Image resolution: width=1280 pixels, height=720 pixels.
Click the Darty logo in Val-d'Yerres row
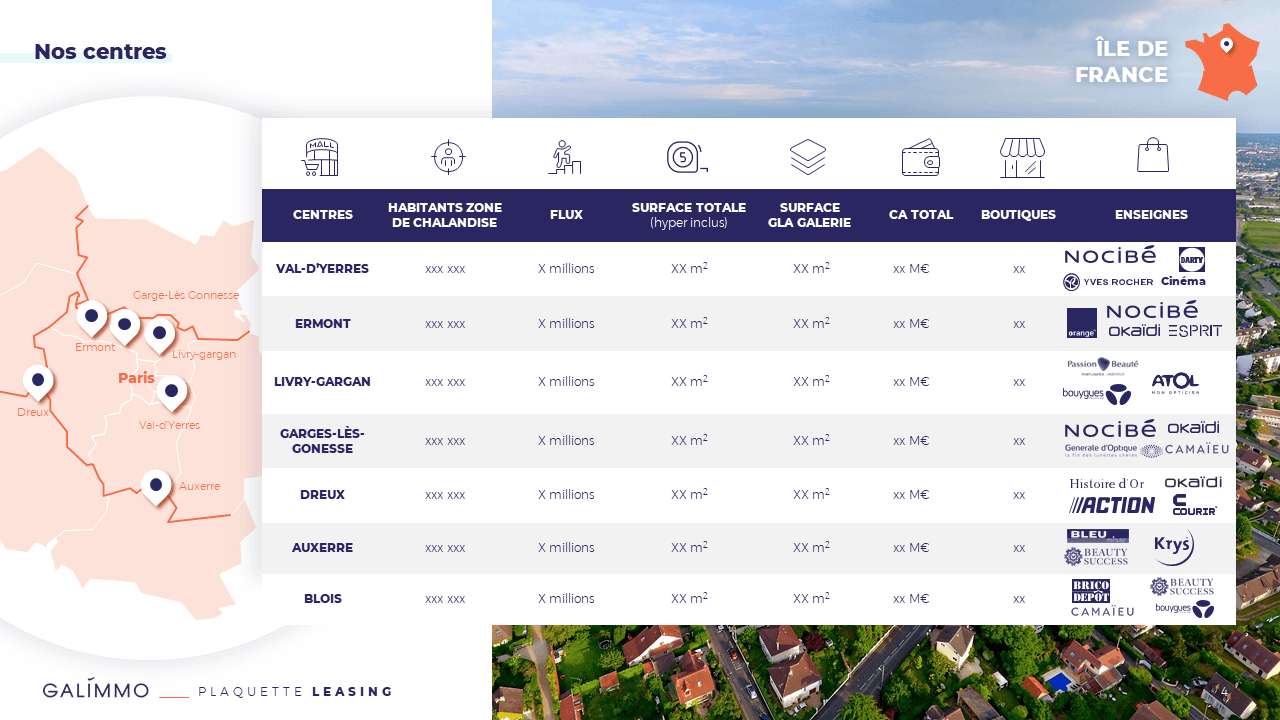point(1192,259)
